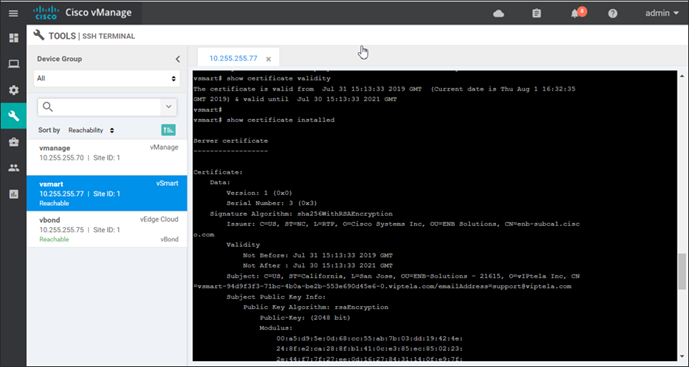Click the 'show certificate validity' command line
Image resolution: width=689 pixels, height=367 pixels.
pos(262,78)
